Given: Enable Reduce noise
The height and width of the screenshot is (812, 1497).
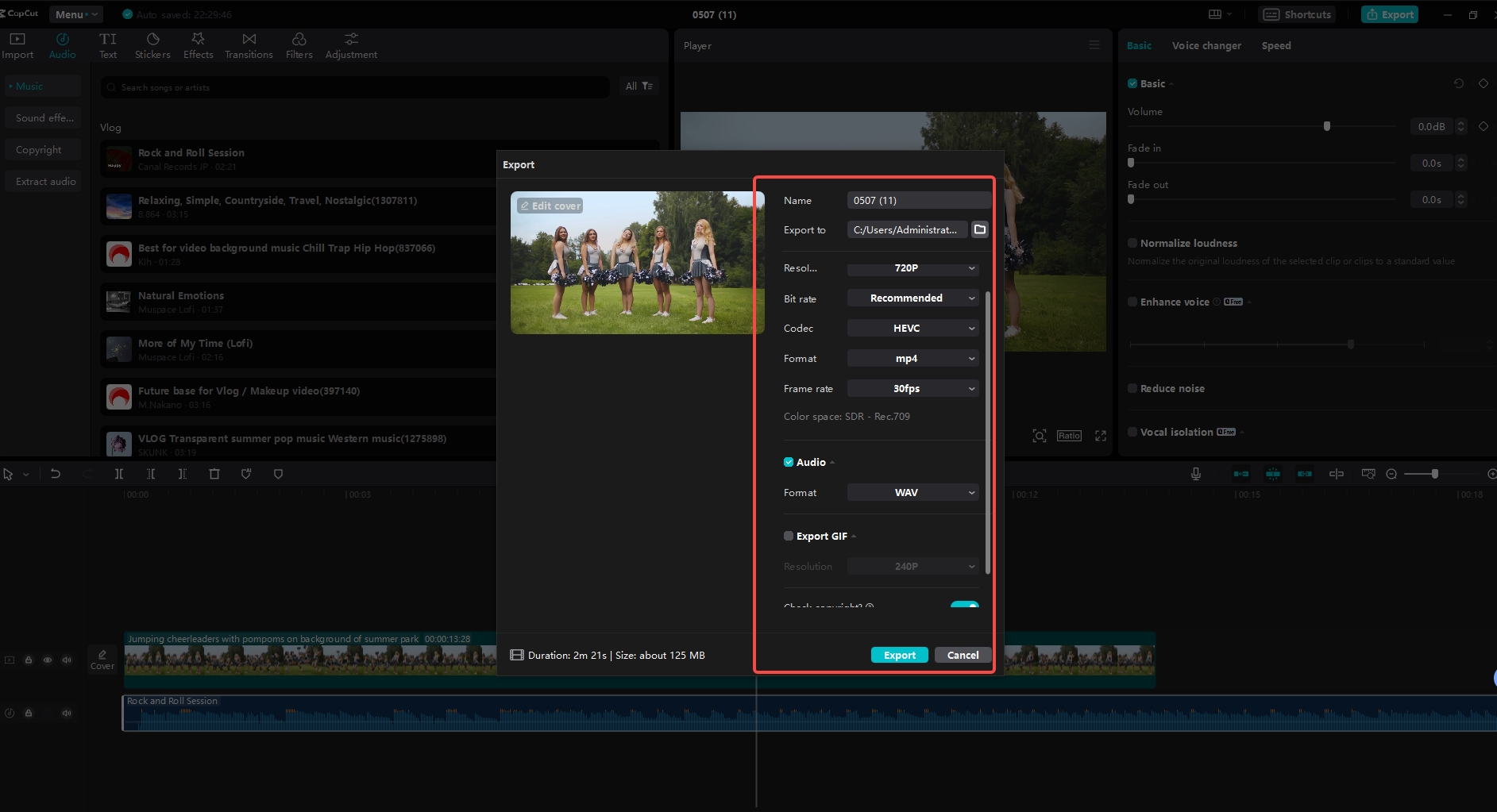Looking at the screenshot, I should tap(1132, 388).
